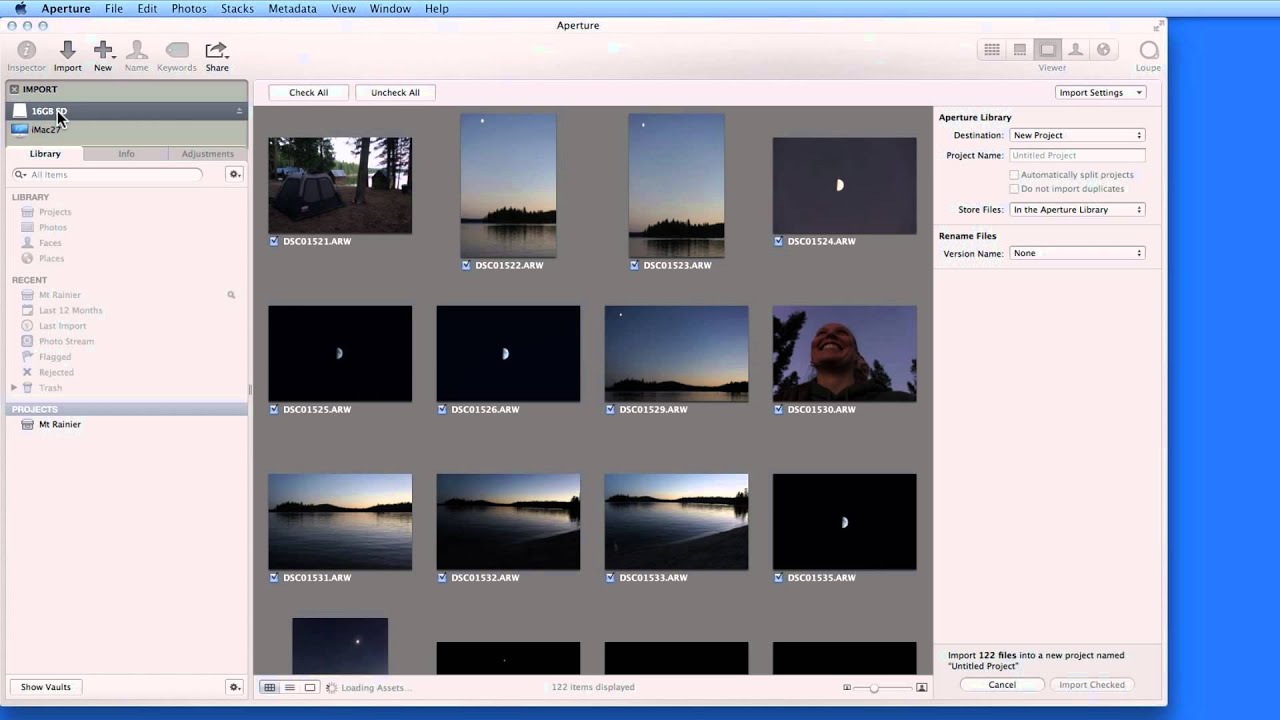Select the smiling woman thumbnail DSC01530
Image resolution: width=1280 pixels, height=720 pixels.
844,354
